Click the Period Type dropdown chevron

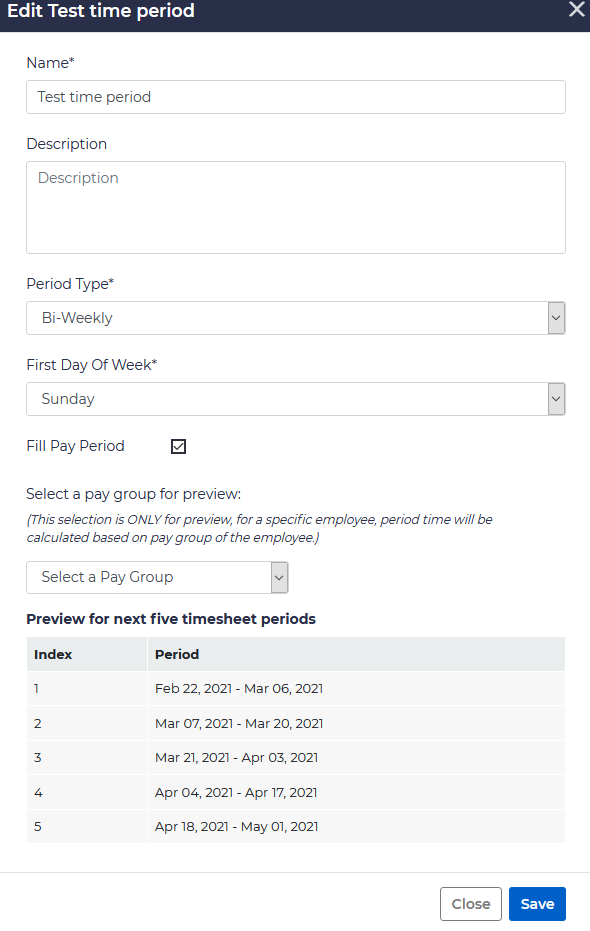(556, 317)
